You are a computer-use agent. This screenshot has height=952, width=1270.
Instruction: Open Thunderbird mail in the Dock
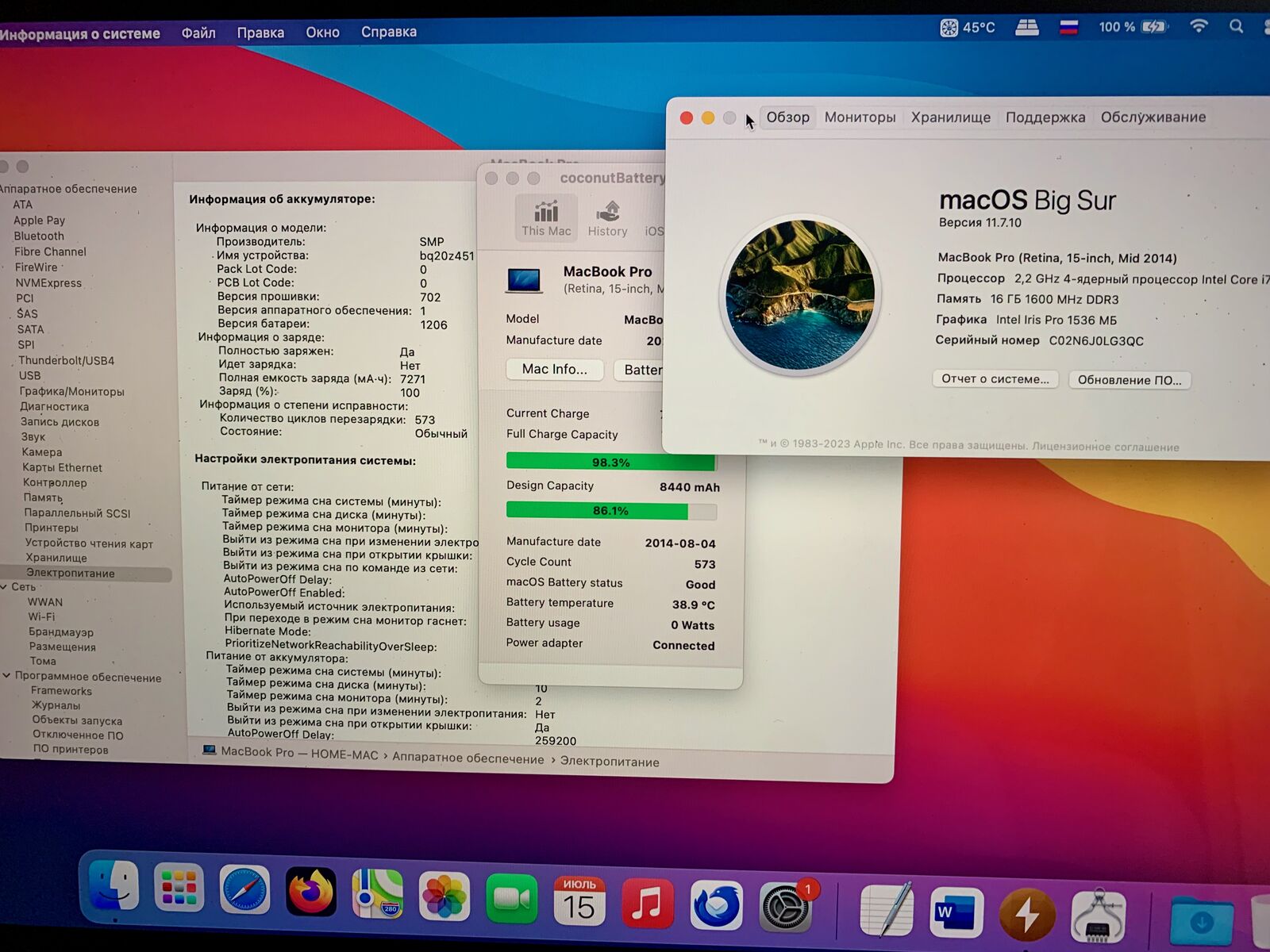pyautogui.click(x=717, y=905)
